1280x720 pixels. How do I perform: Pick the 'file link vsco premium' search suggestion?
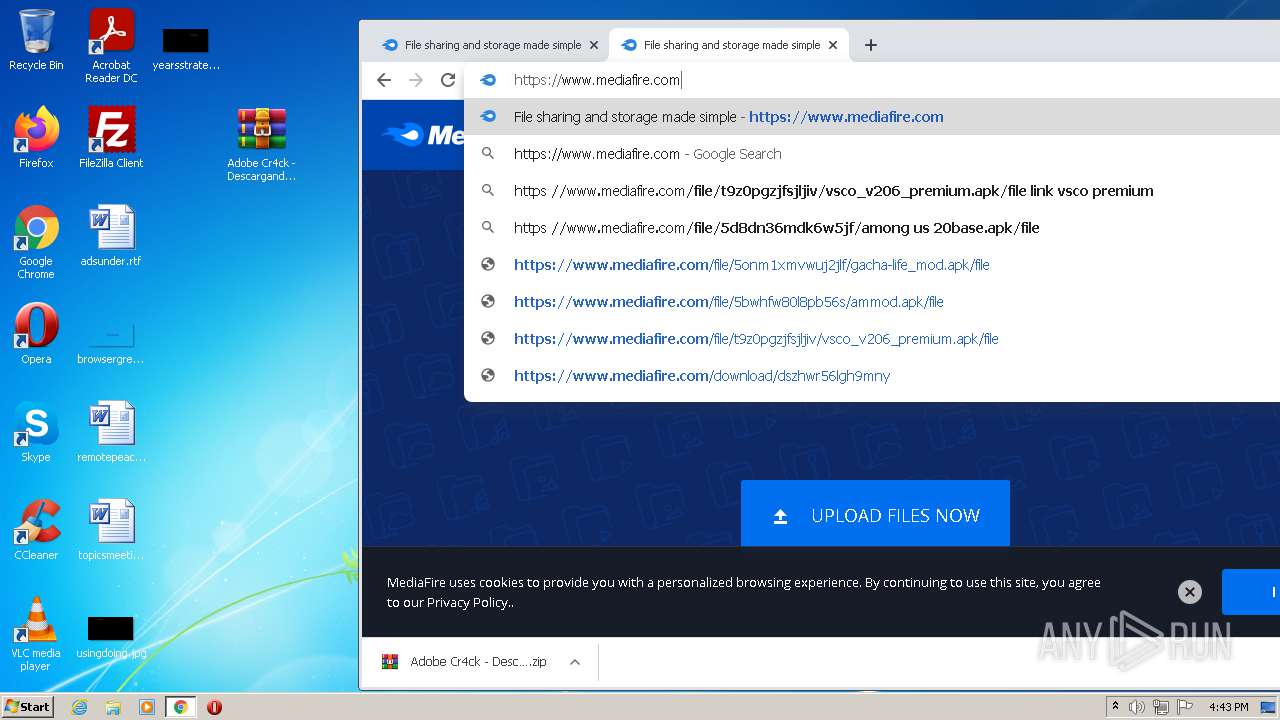pos(872,191)
